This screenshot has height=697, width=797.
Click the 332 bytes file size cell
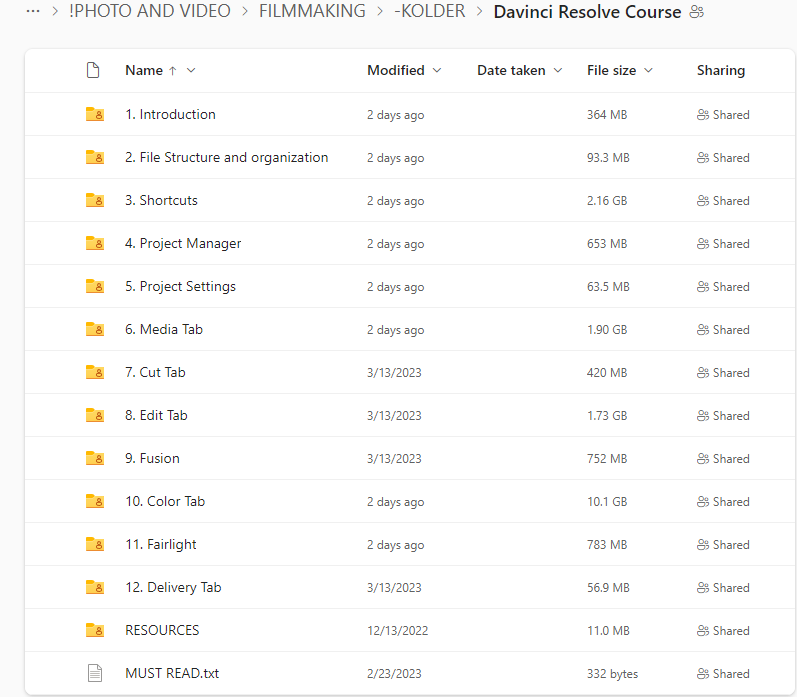point(612,674)
